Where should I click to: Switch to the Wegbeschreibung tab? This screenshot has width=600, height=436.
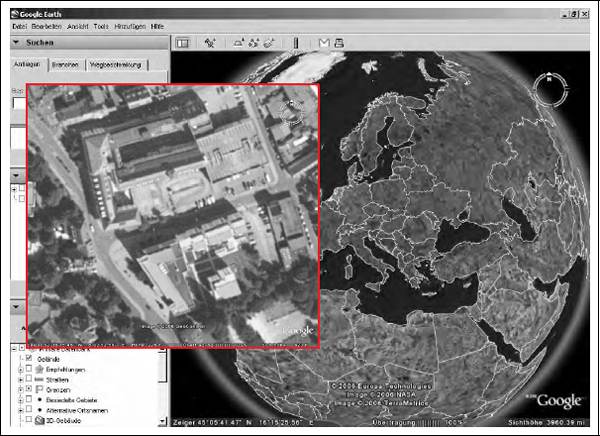[x=116, y=65]
